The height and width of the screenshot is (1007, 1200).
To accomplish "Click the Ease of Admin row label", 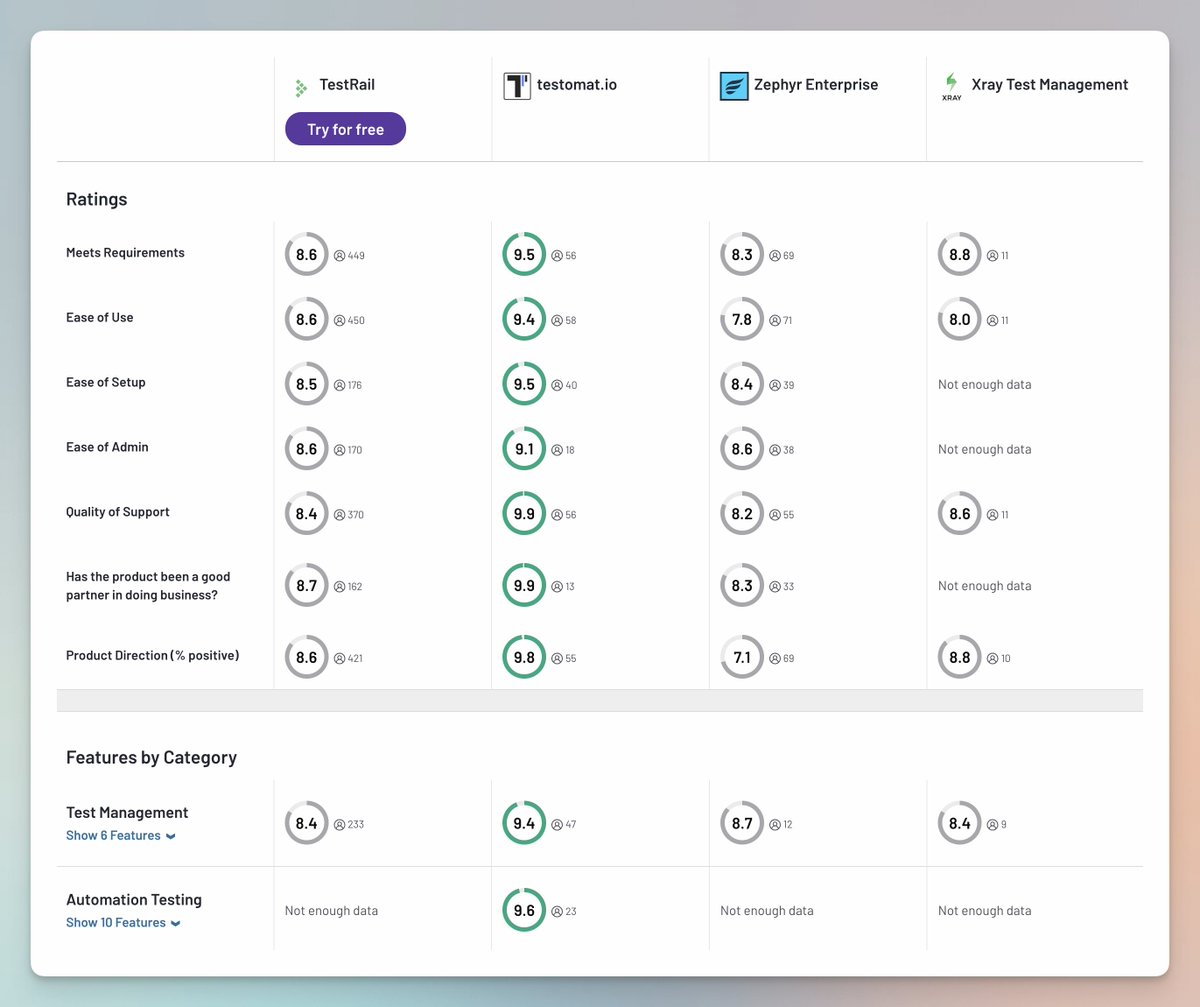I will [x=107, y=447].
